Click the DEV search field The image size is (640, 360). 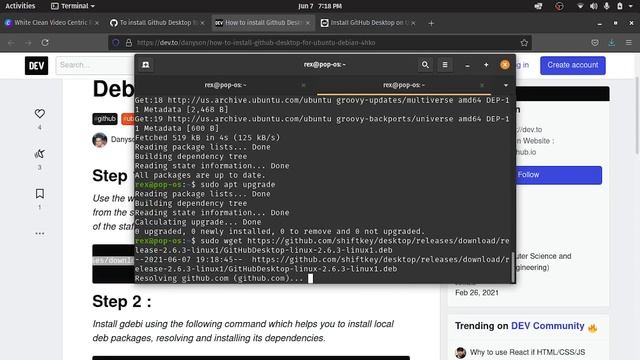point(96,65)
